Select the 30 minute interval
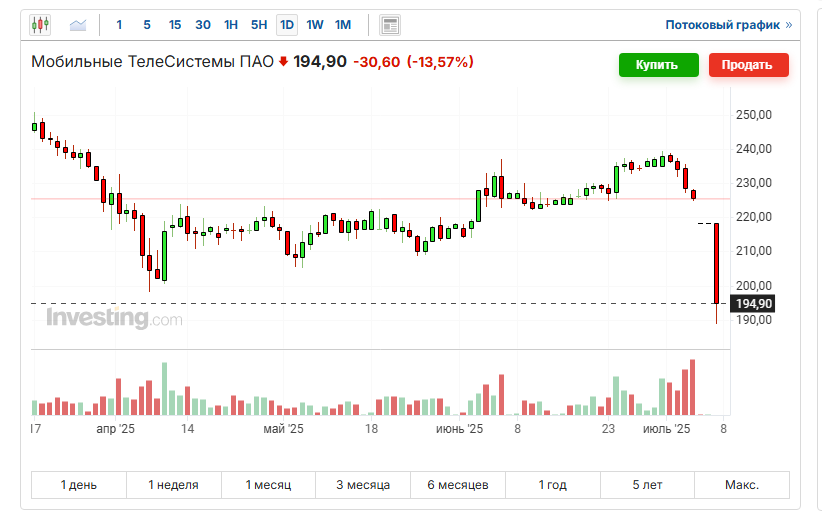822x526 pixels. [x=203, y=25]
